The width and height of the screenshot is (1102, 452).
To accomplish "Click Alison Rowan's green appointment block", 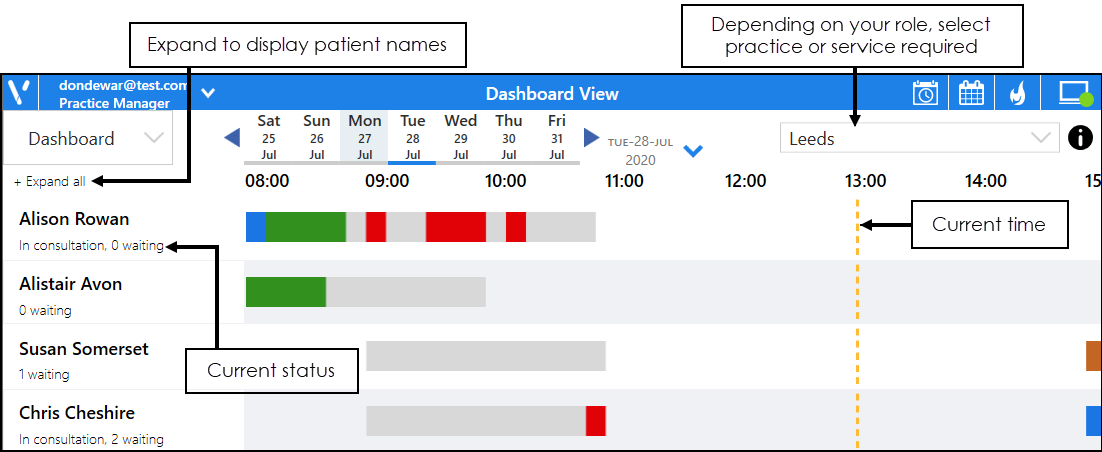I will [306, 227].
